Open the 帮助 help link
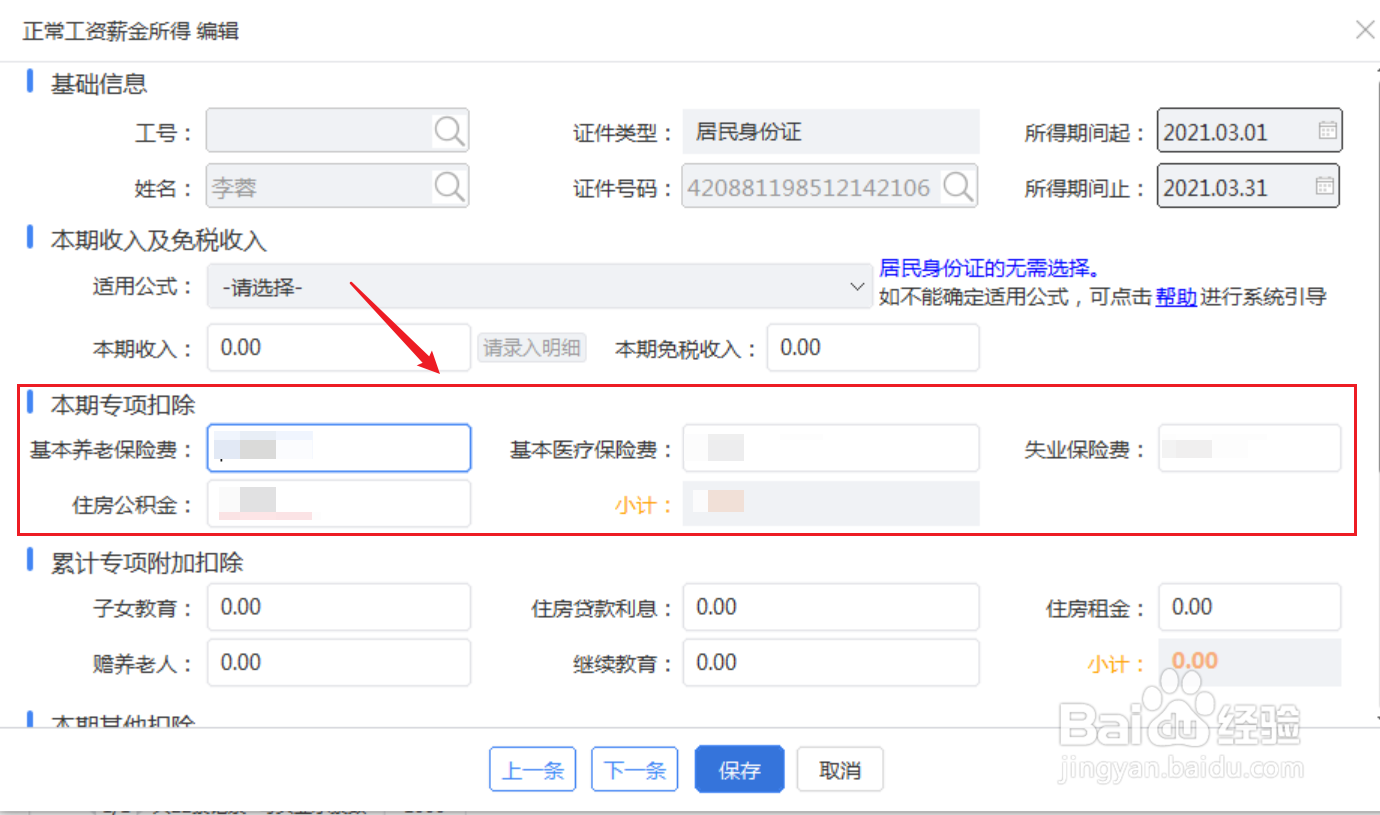The height and width of the screenshot is (815, 1380). [x=1176, y=296]
